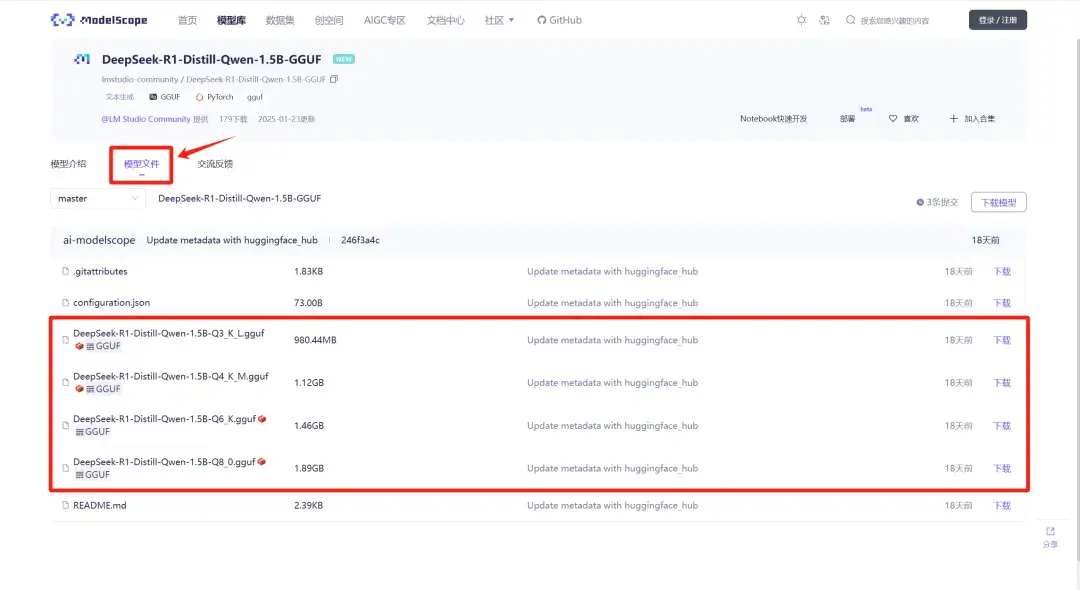The image size is (1080, 590).
Task: Click file icon of .gitattributes
Action: (65, 271)
